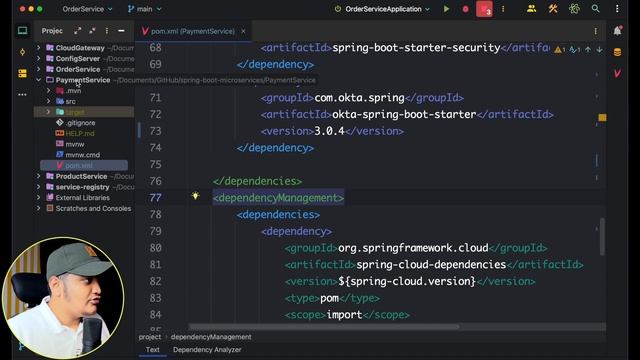640x360 pixels.
Task: Open build tools hammer icon
Action: coord(553,9)
